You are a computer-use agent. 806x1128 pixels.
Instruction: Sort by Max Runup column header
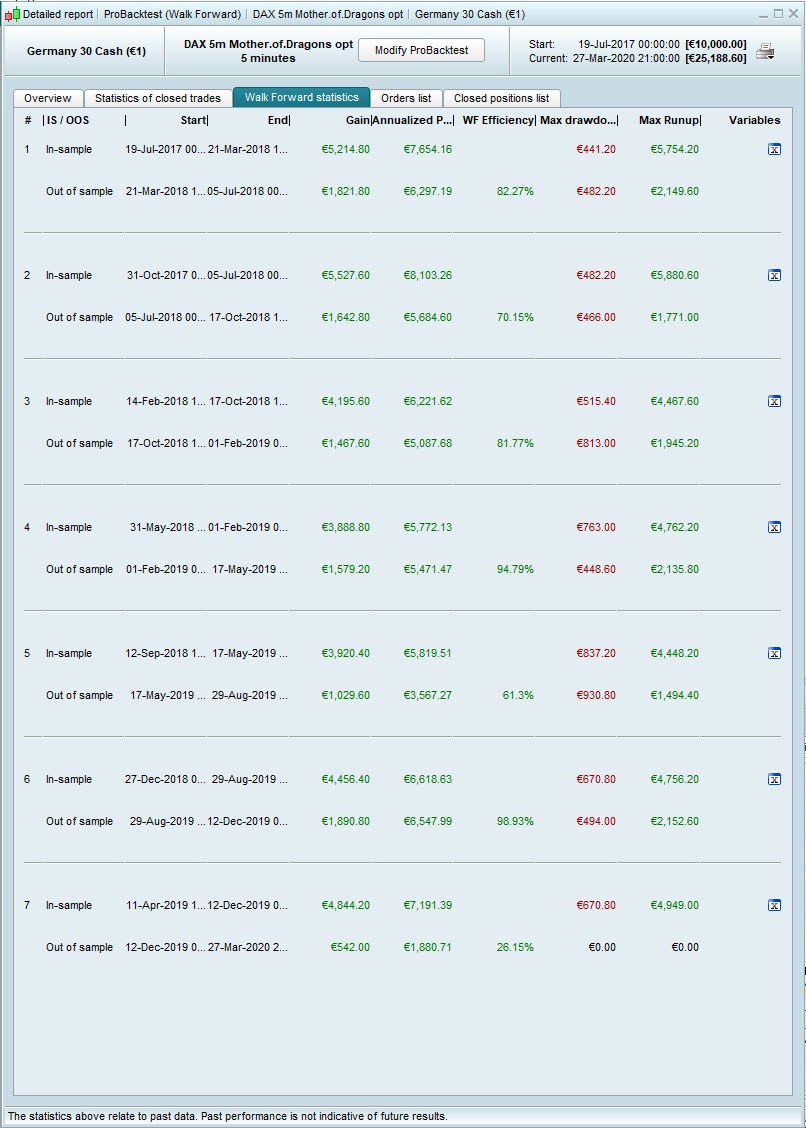pyautogui.click(x=669, y=120)
